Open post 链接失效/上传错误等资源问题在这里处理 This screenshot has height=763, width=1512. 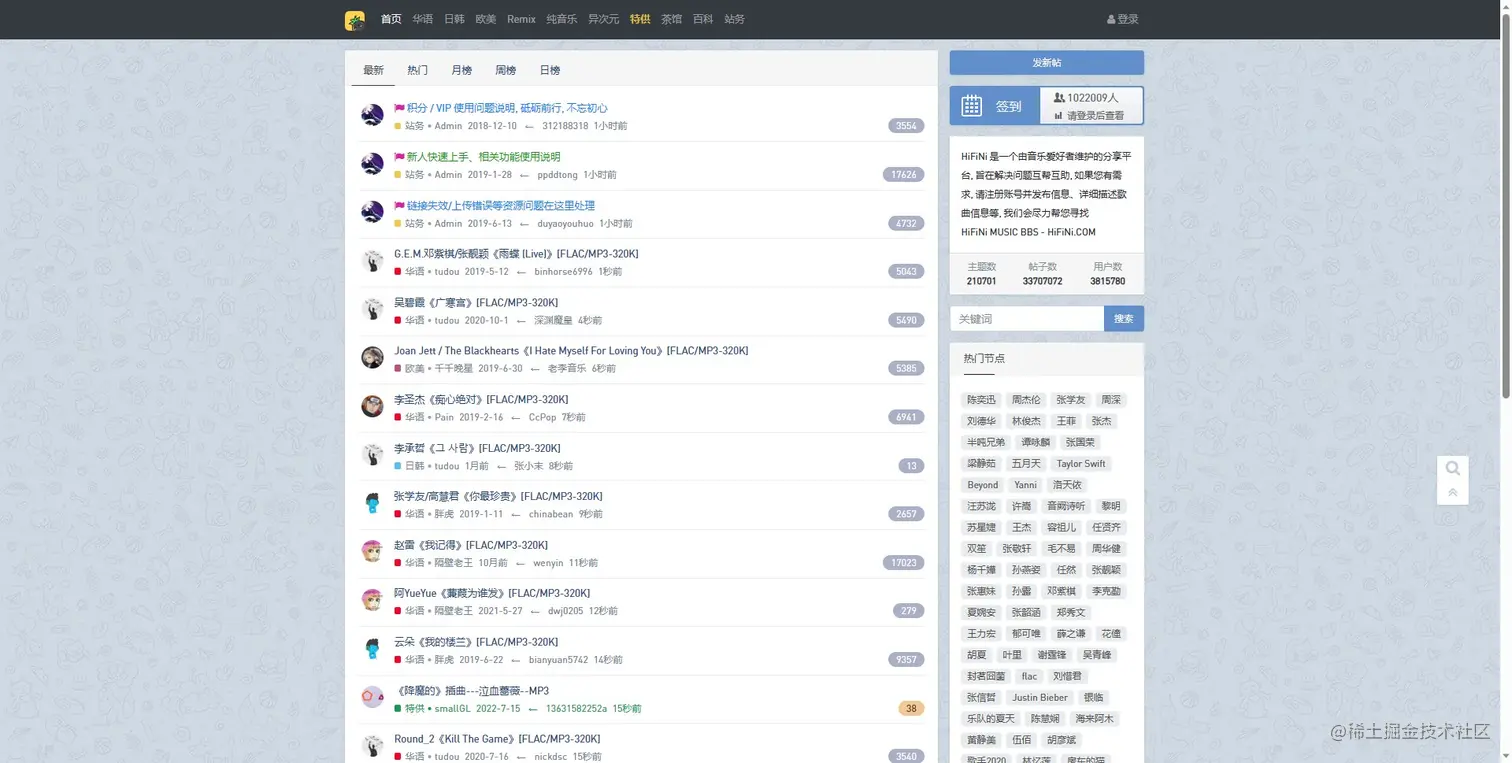click(500, 205)
